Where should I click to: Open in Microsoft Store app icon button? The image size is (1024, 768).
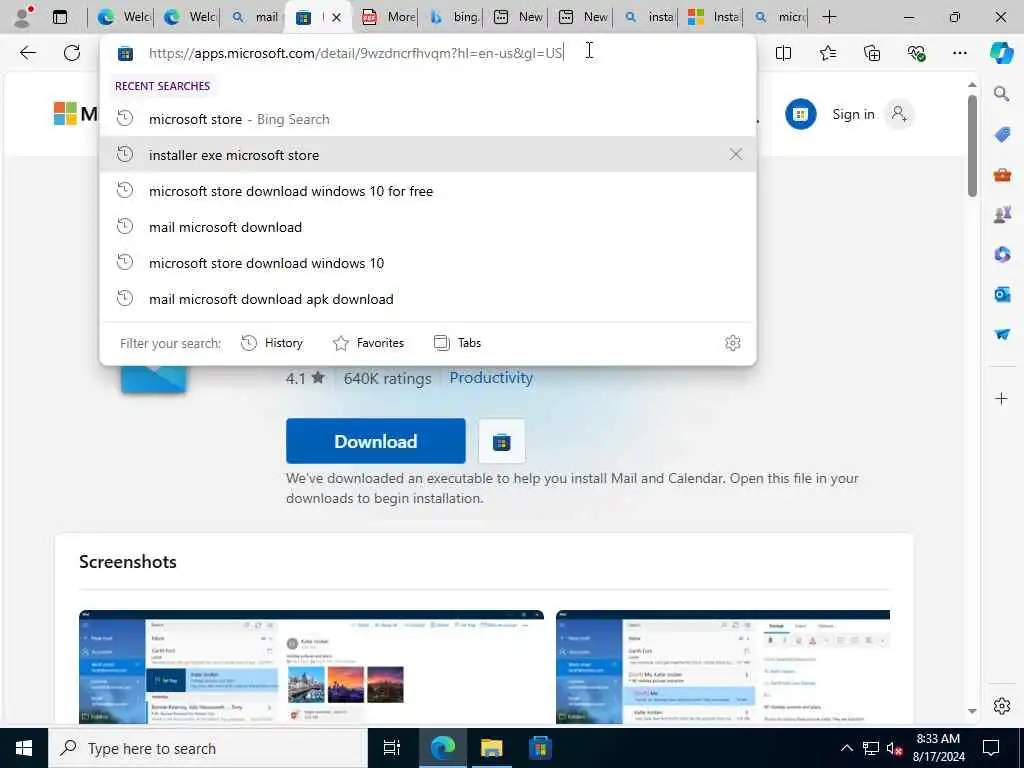click(x=502, y=441)
